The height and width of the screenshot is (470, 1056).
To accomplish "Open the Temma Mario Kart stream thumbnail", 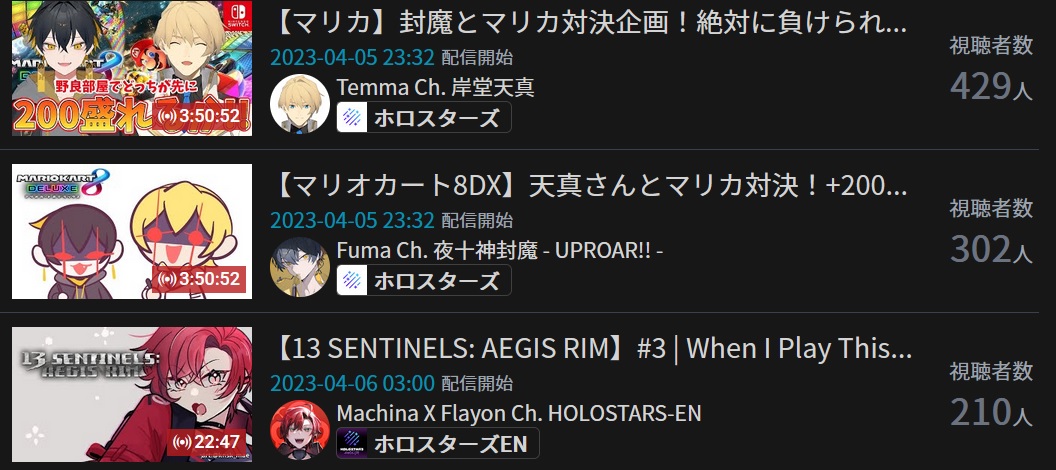I will tap(132, 68).
